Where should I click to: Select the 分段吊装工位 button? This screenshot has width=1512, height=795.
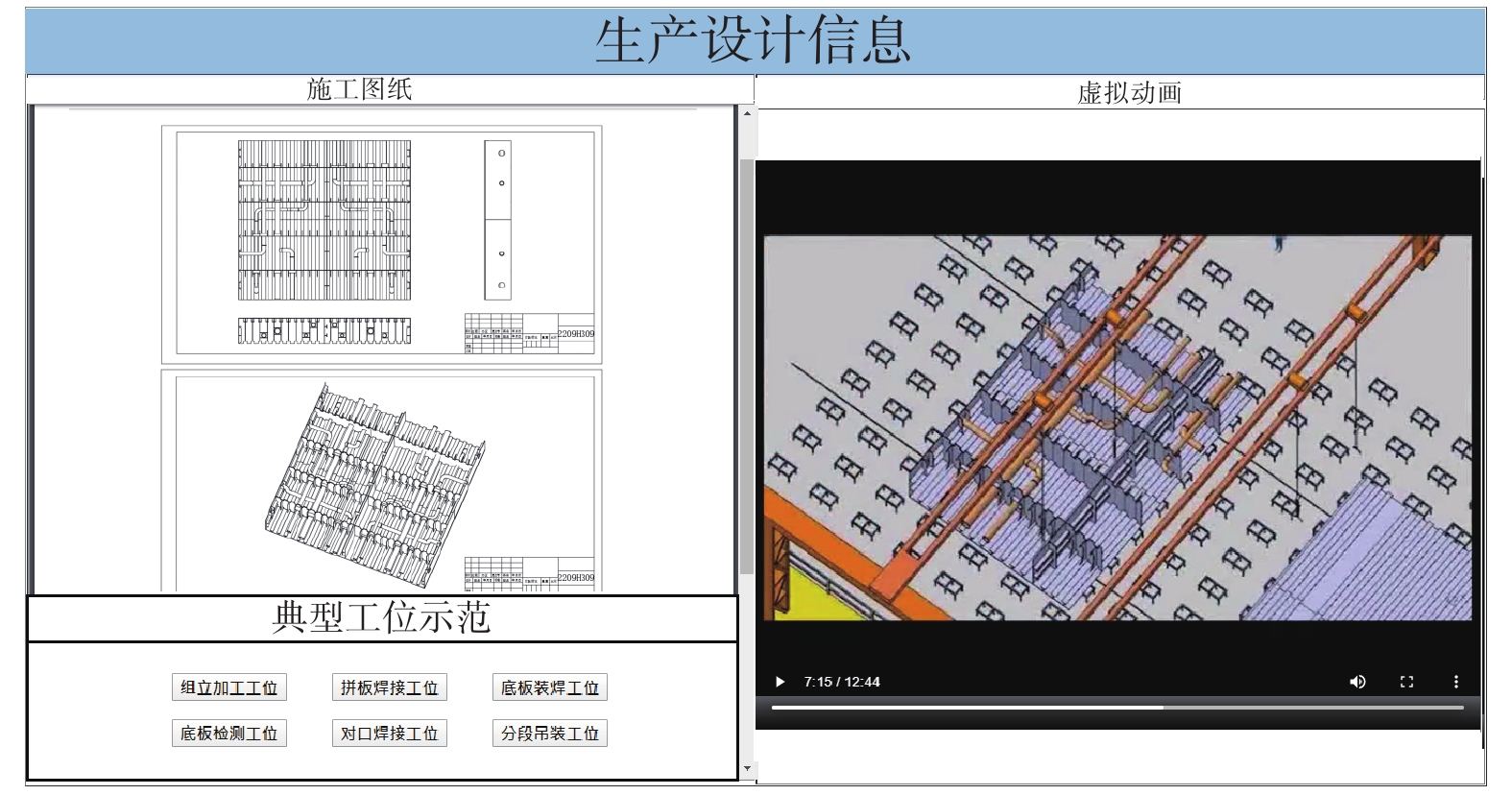coord(549,734)
